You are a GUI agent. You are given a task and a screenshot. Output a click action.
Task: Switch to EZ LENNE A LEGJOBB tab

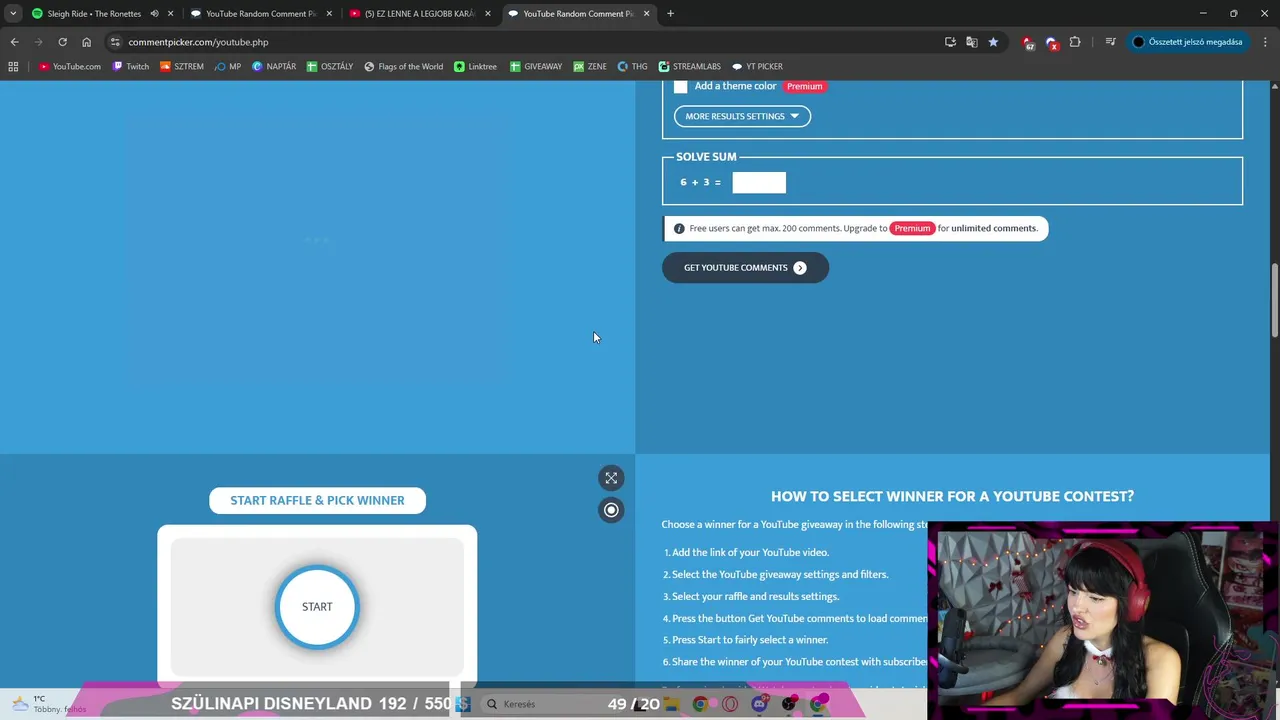[x=420, y=14]
